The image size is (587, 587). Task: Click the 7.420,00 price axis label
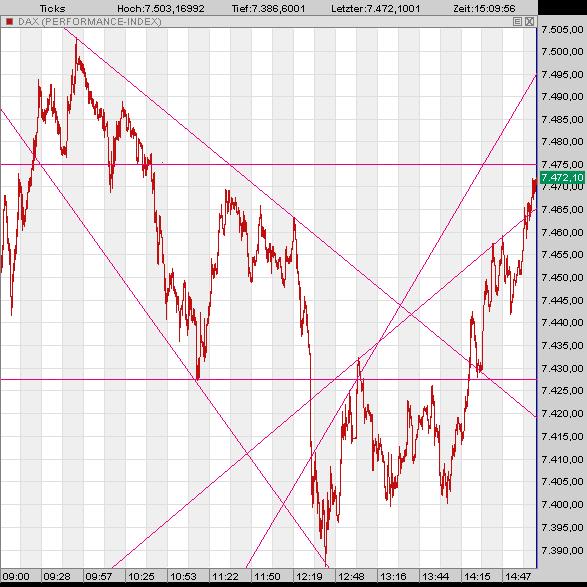(x=562, y=413)
